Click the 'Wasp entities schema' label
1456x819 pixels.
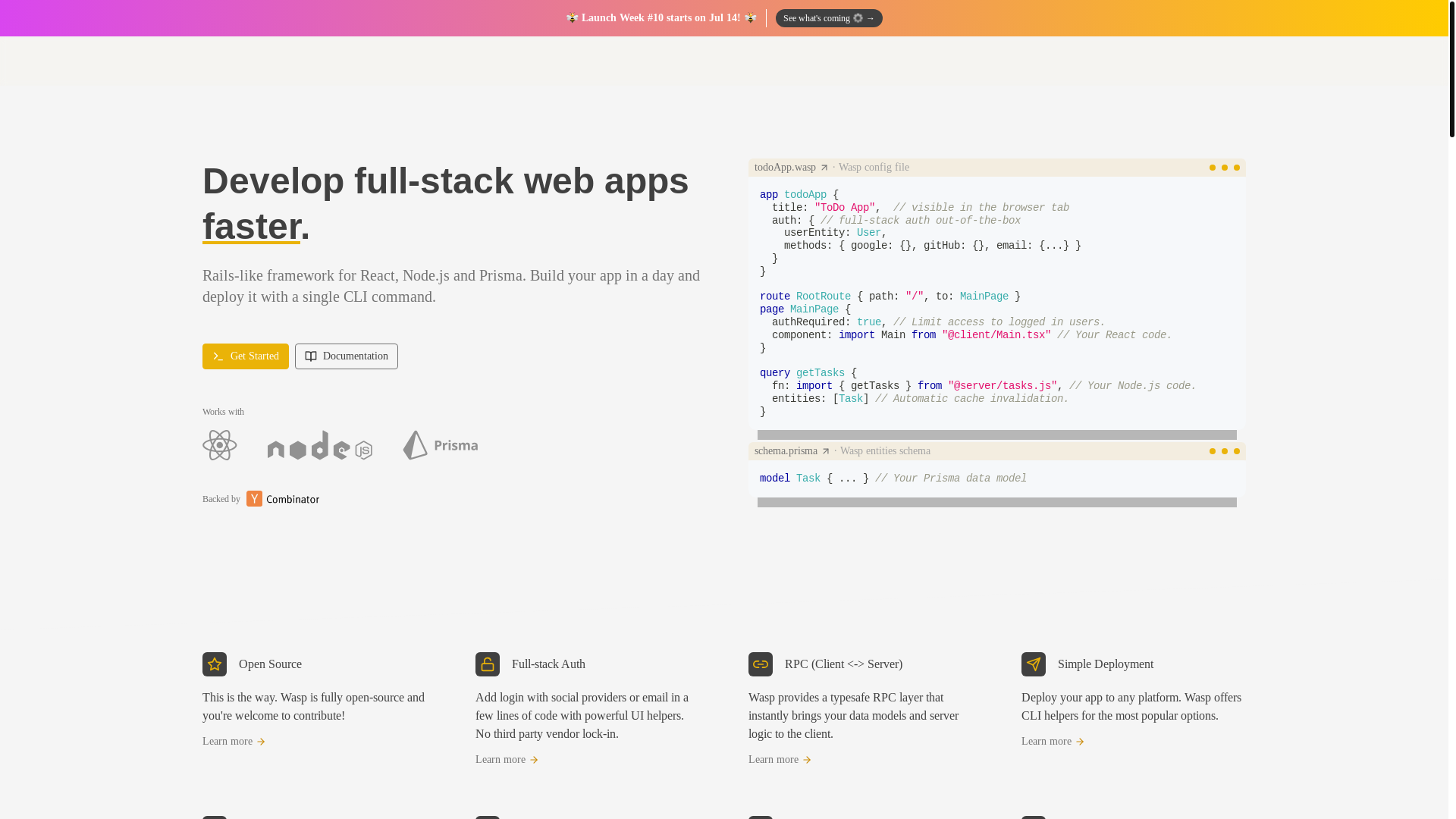pos(885,451)
